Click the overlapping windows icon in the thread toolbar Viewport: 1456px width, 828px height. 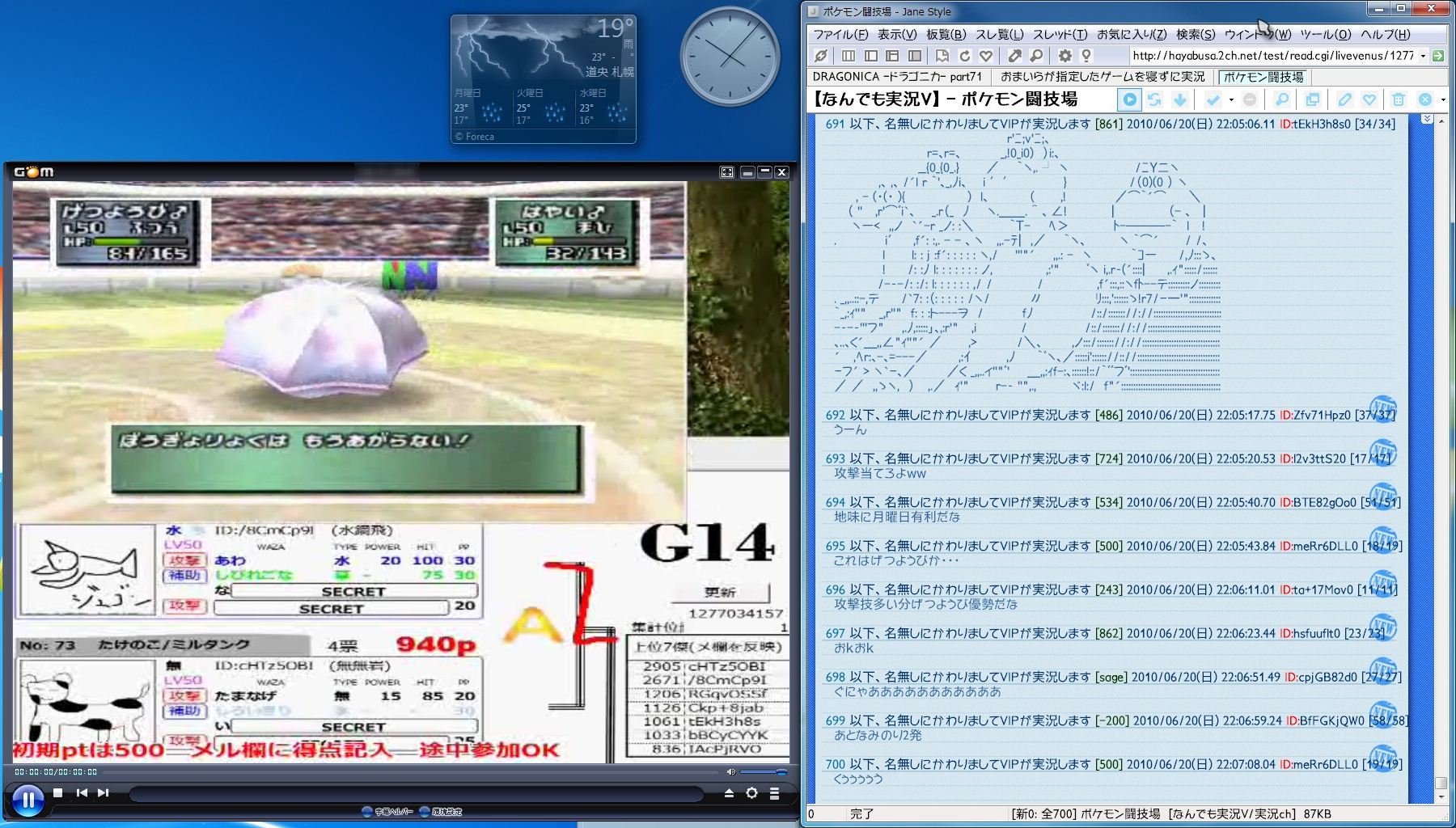(1312, 99)
